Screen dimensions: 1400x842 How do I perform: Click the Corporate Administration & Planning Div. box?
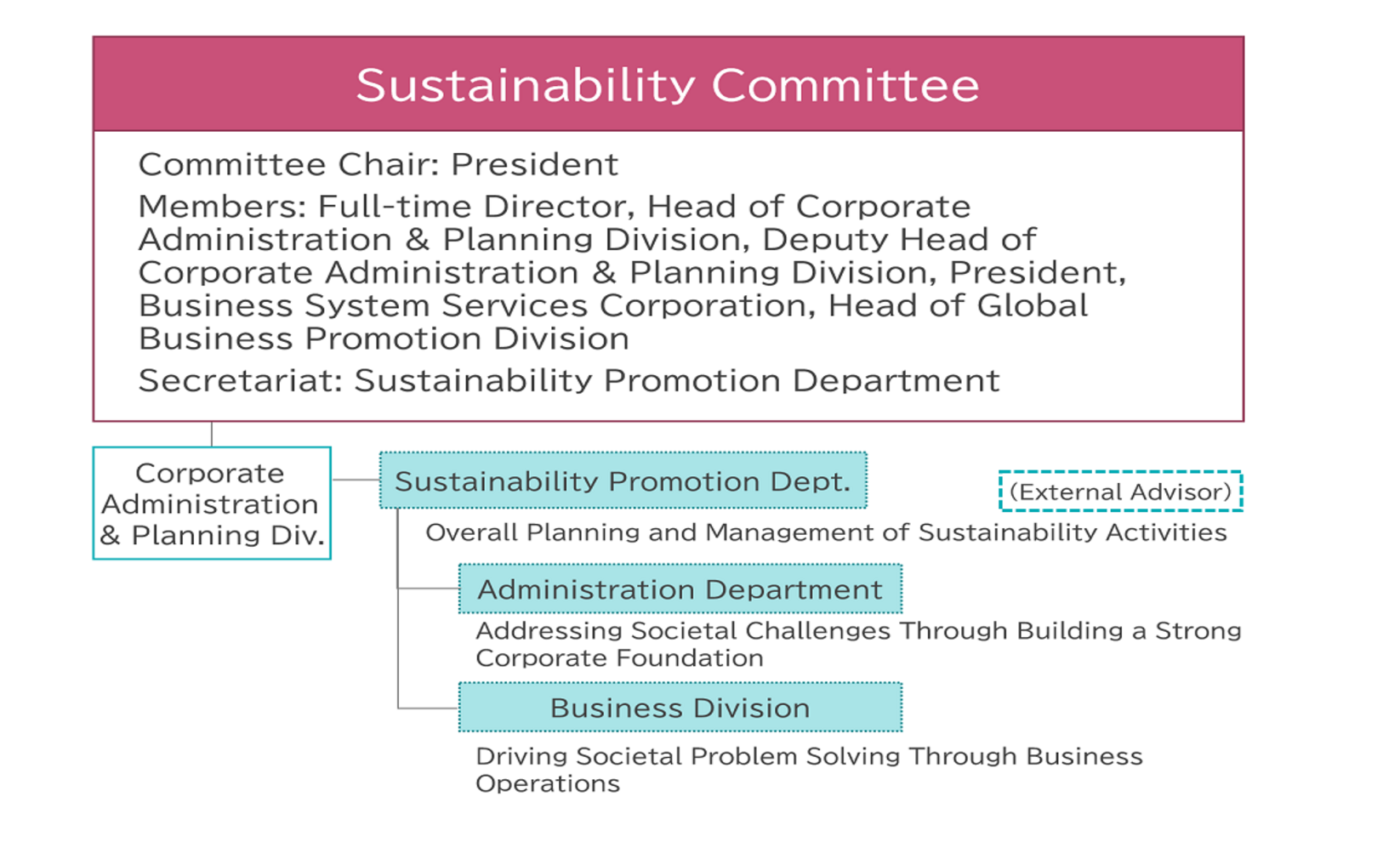tap(212, 503)
